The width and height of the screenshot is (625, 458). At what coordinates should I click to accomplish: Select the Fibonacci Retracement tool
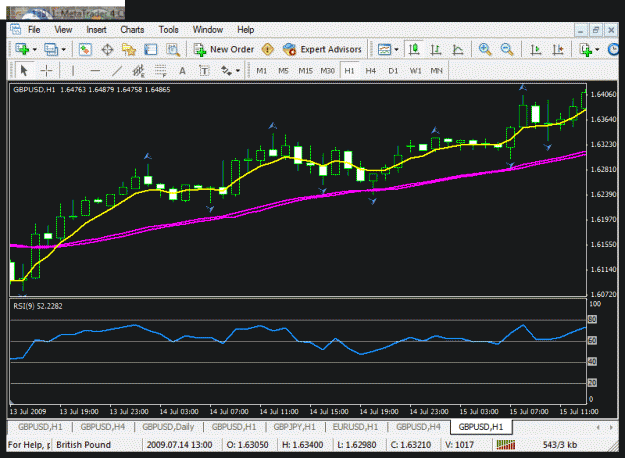tap(160, 71)
